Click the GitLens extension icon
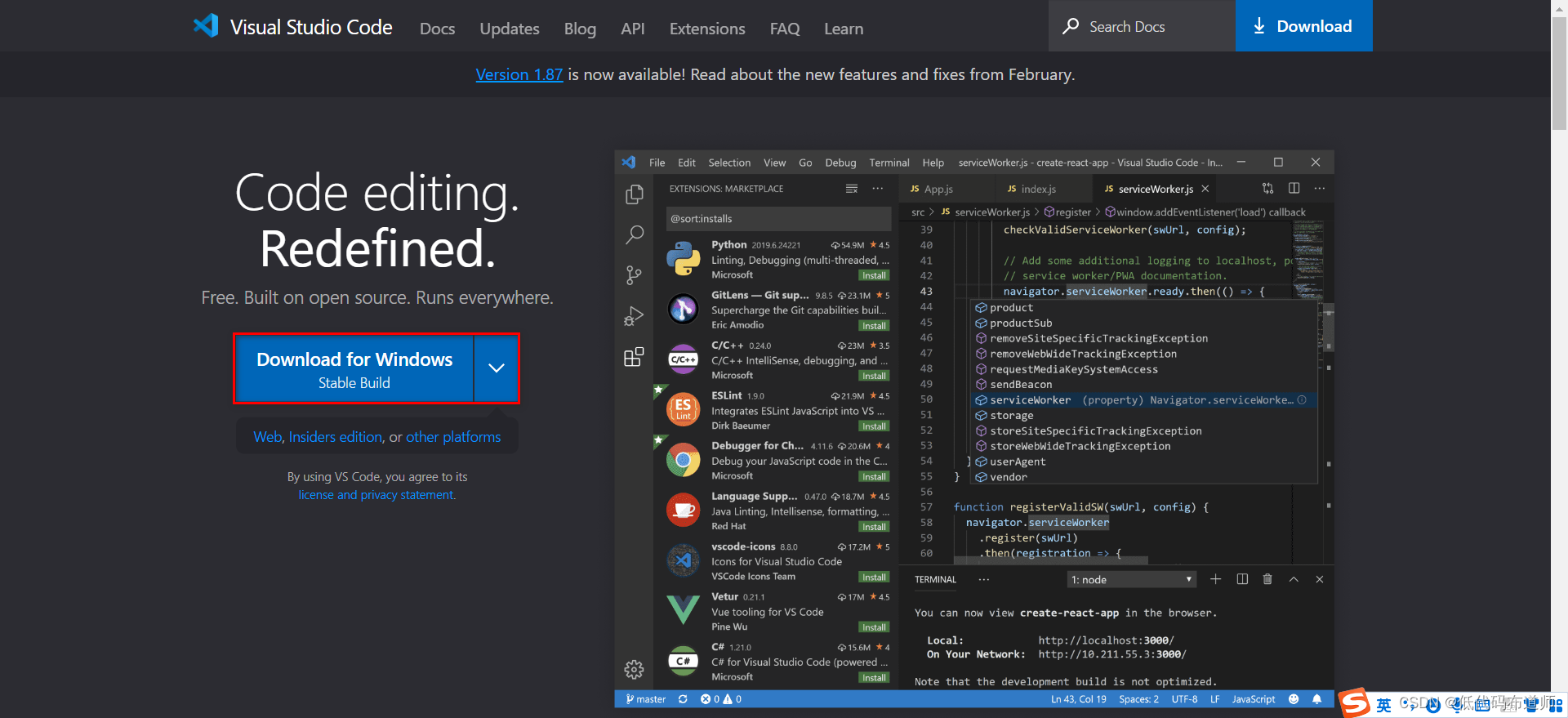 684,309
